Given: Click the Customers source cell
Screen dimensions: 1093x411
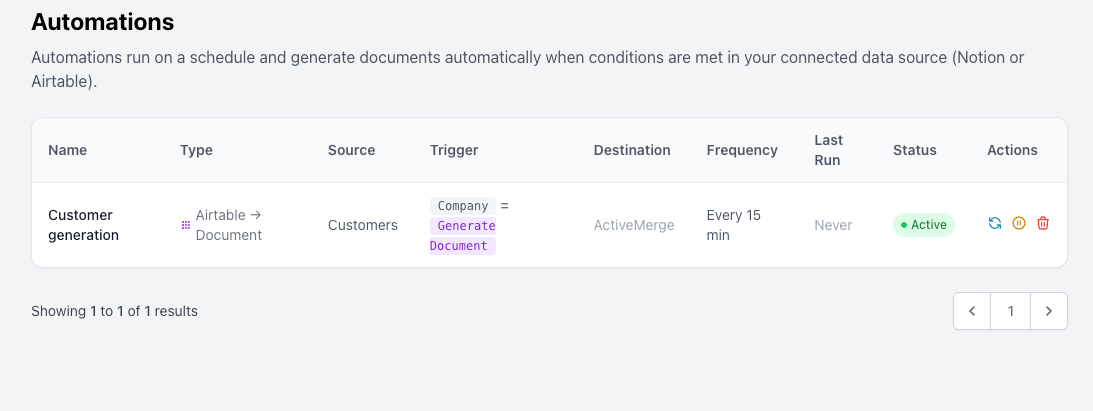Looking at the screenshot, I should 363,225.
